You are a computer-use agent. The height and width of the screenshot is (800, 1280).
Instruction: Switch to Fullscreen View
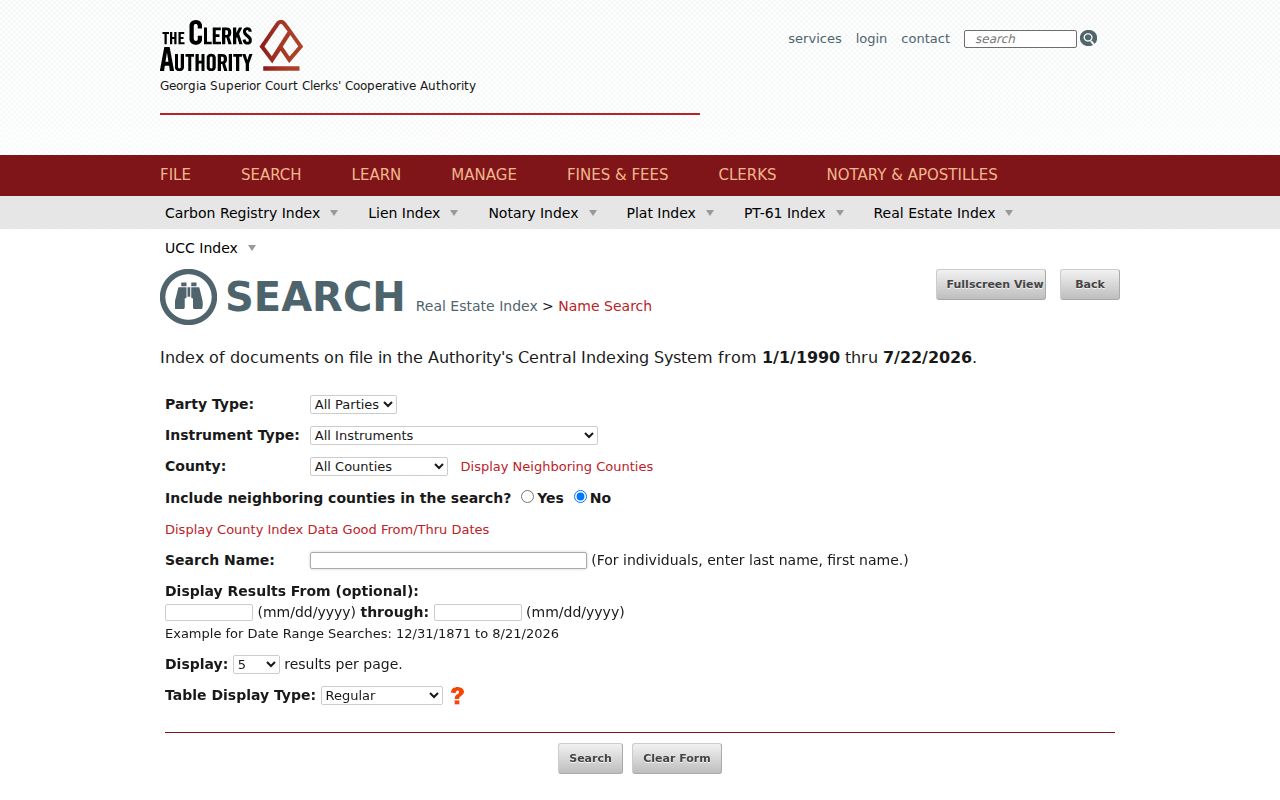click(991, 284)
